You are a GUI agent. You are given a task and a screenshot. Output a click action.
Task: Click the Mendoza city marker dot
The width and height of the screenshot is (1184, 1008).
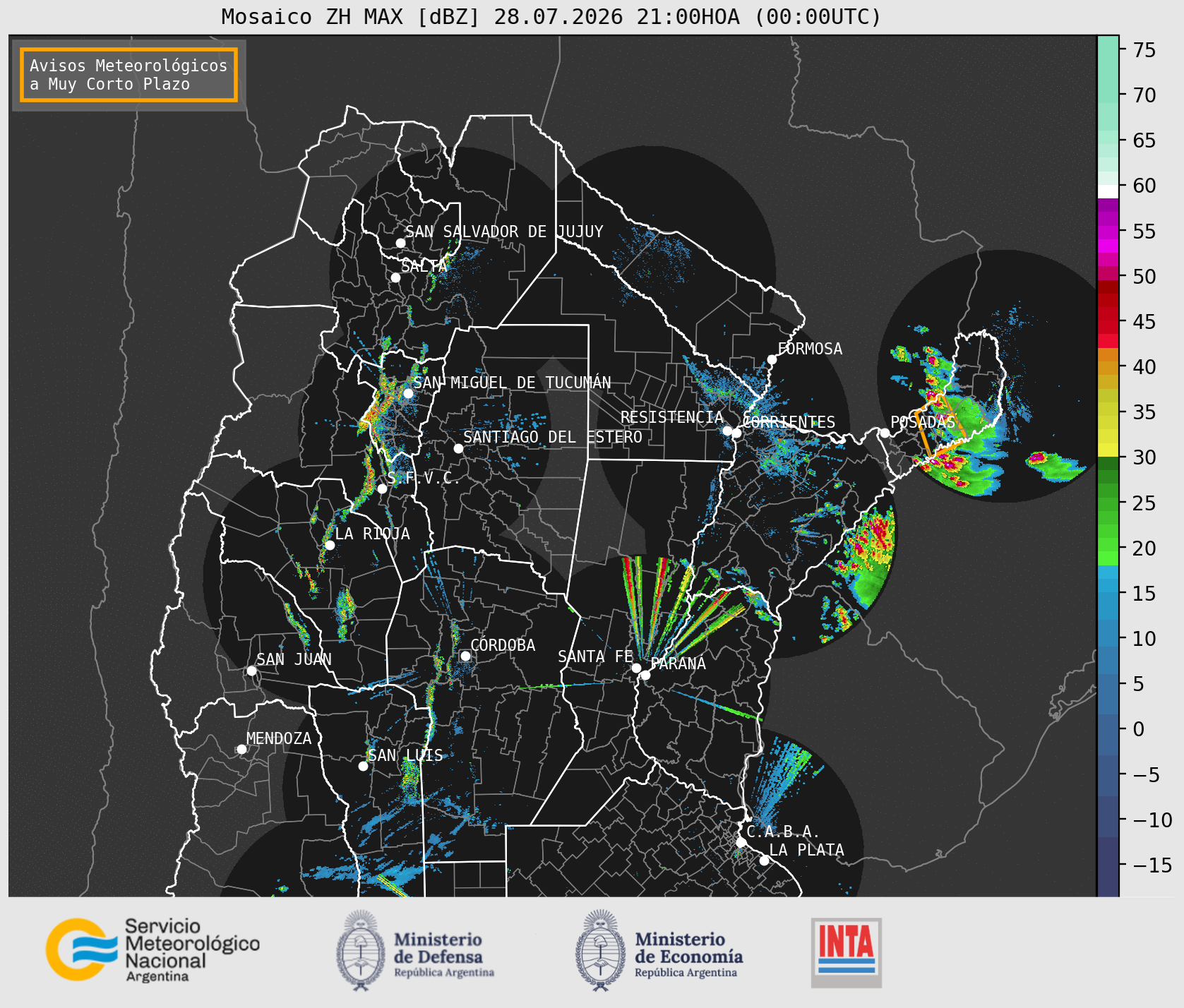pyautogui.click(x=241, y=749)
